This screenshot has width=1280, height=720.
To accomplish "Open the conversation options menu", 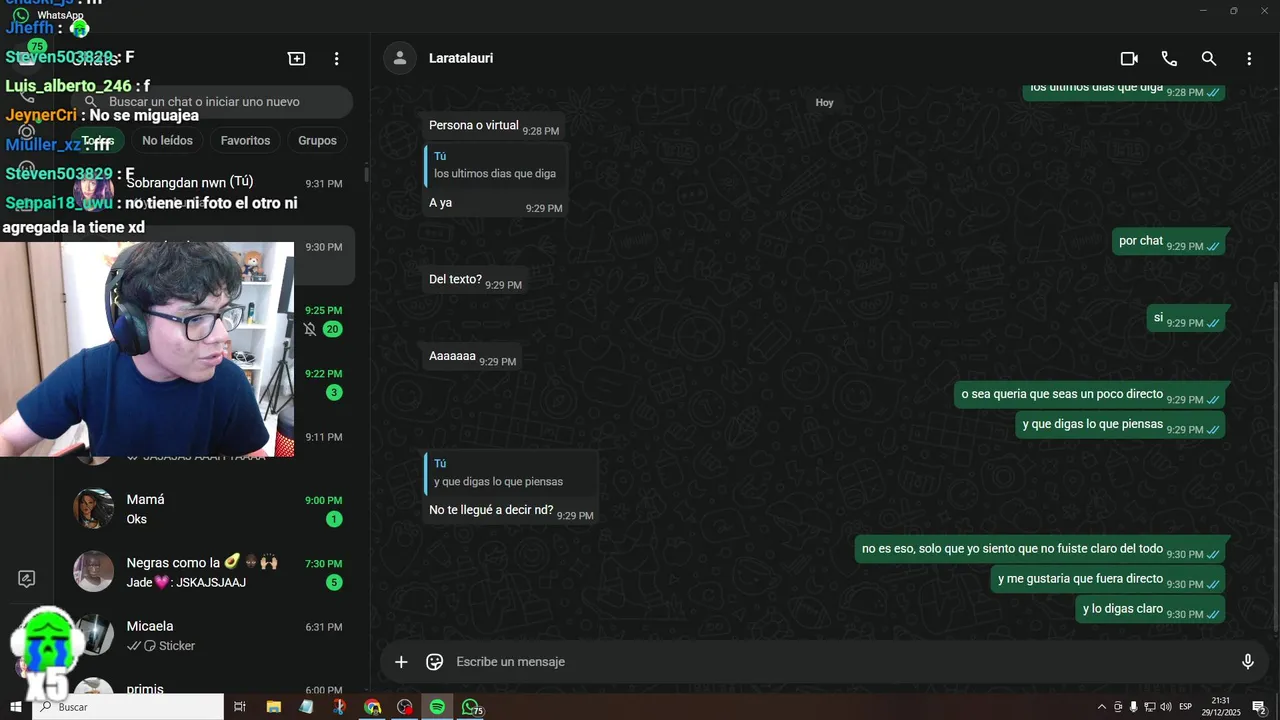I will click(x=1249, y=59).
